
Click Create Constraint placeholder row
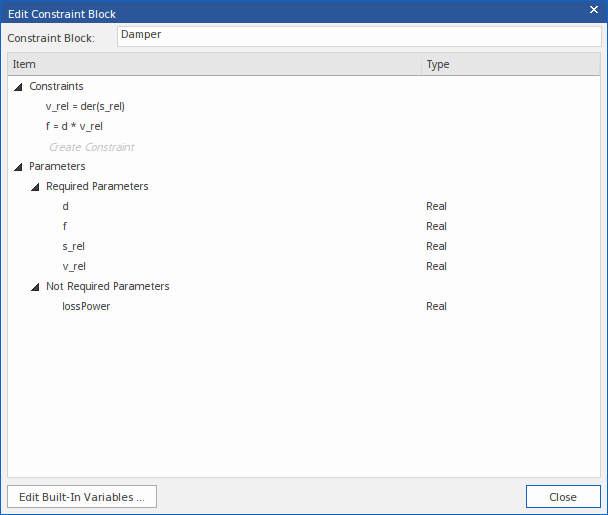pos(91,147)
